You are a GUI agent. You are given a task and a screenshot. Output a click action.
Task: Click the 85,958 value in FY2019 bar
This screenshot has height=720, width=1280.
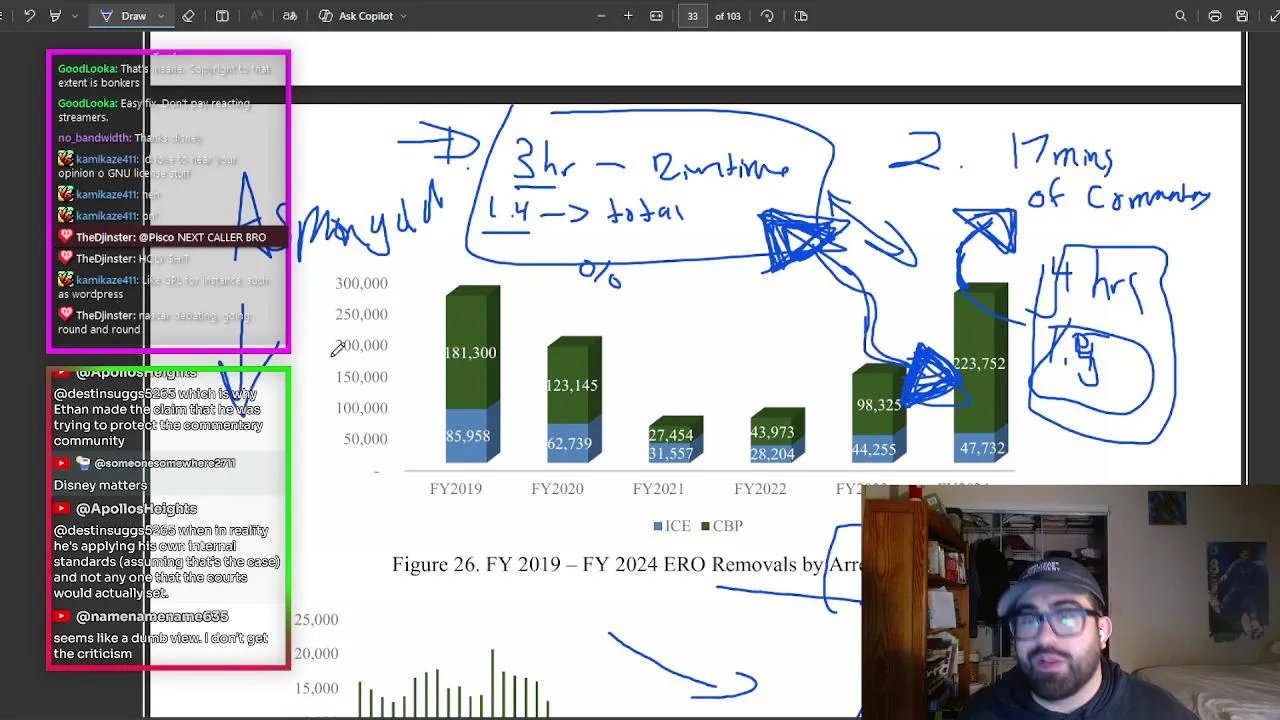point(468,436)
